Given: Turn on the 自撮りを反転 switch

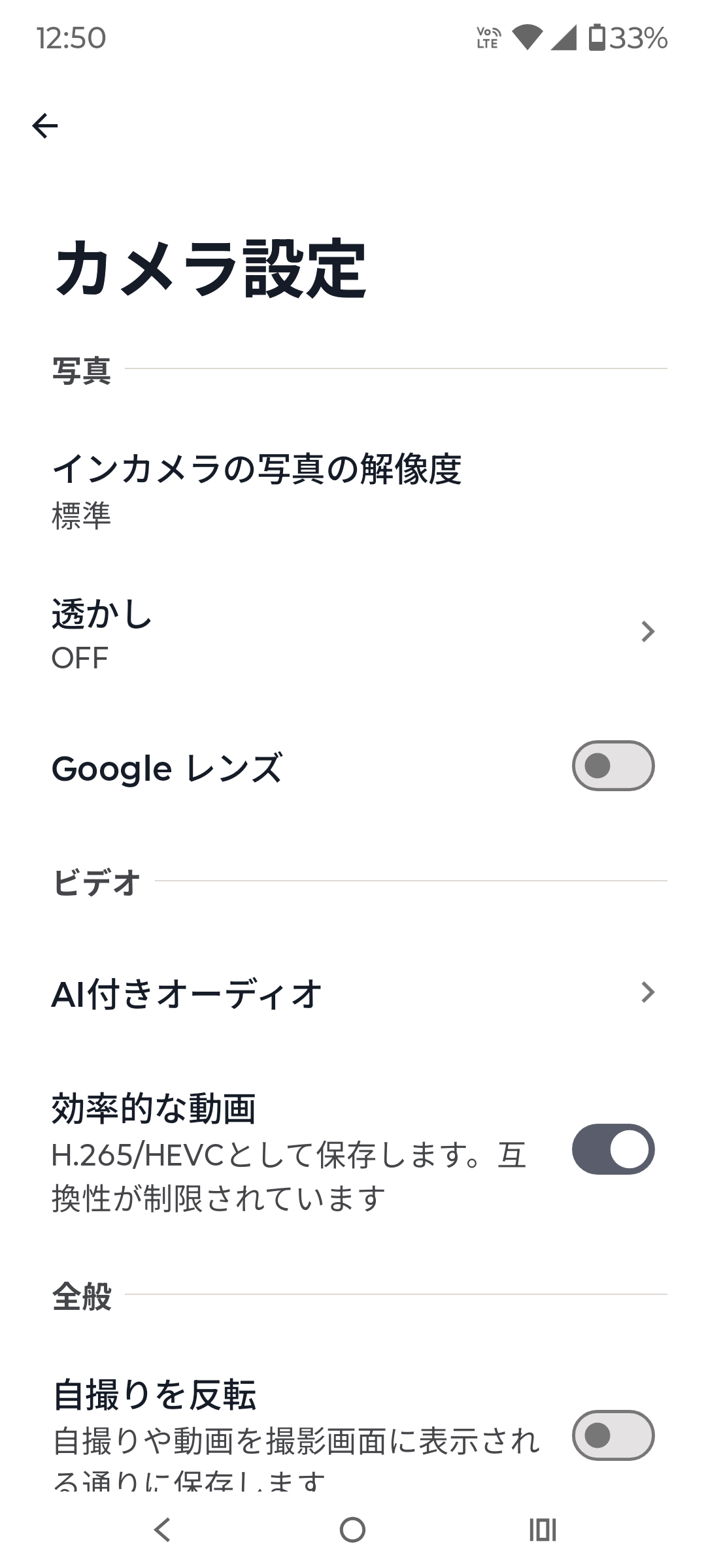Looking at the screenshot, I should coord(613,1435).
